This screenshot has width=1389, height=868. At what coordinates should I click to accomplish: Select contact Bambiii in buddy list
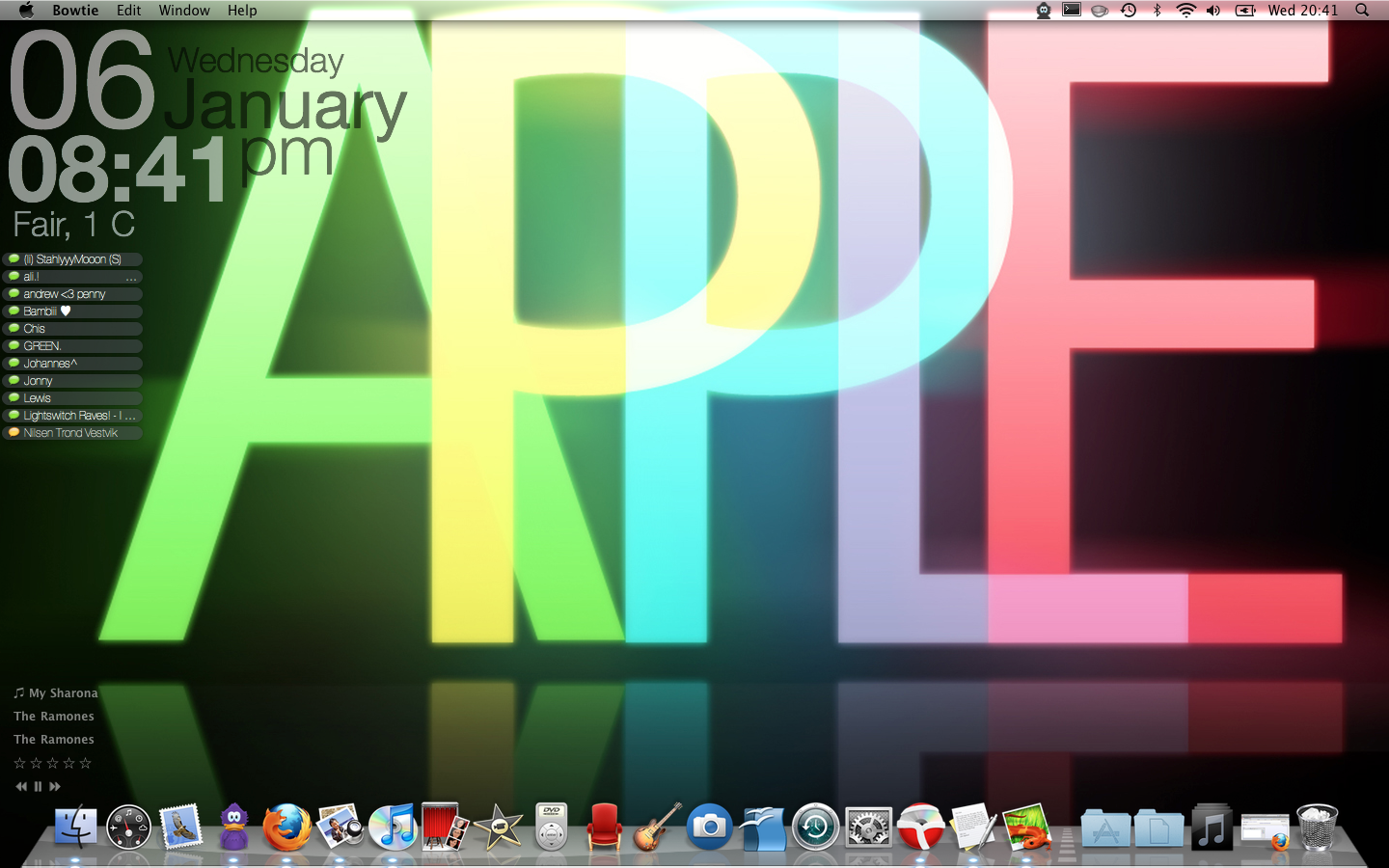tap(72, 312)
